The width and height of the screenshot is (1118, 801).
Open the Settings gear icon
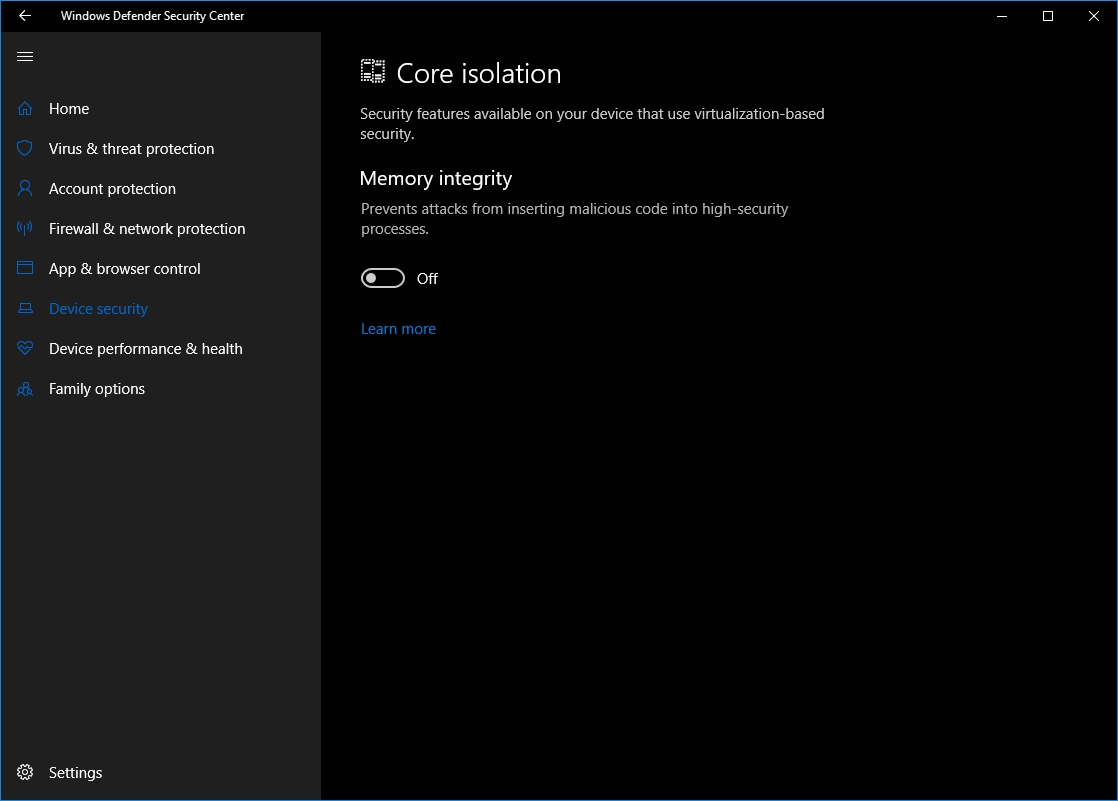(25, 773)
